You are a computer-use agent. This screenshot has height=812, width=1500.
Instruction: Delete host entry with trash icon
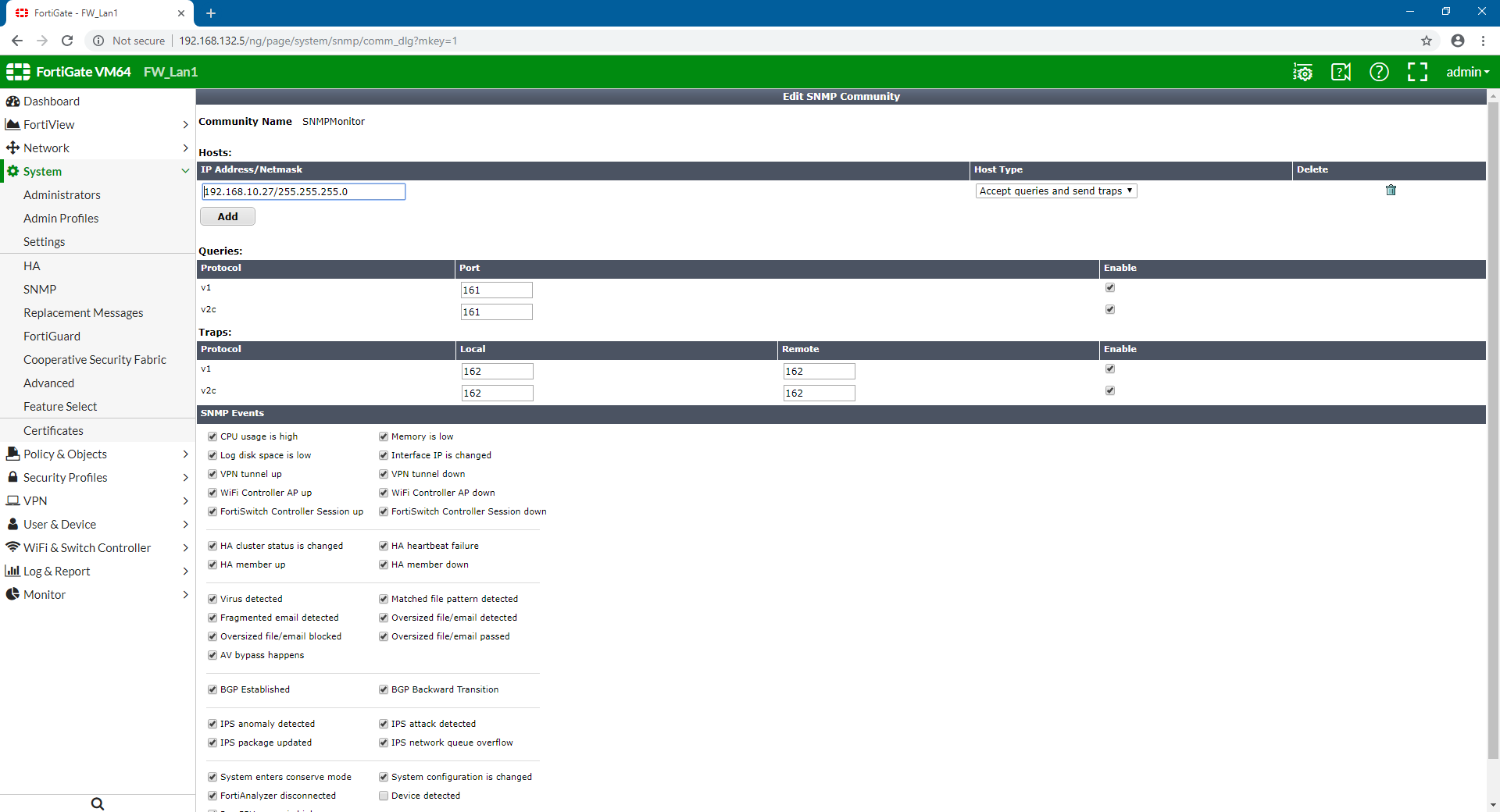tap(1391, 190)
